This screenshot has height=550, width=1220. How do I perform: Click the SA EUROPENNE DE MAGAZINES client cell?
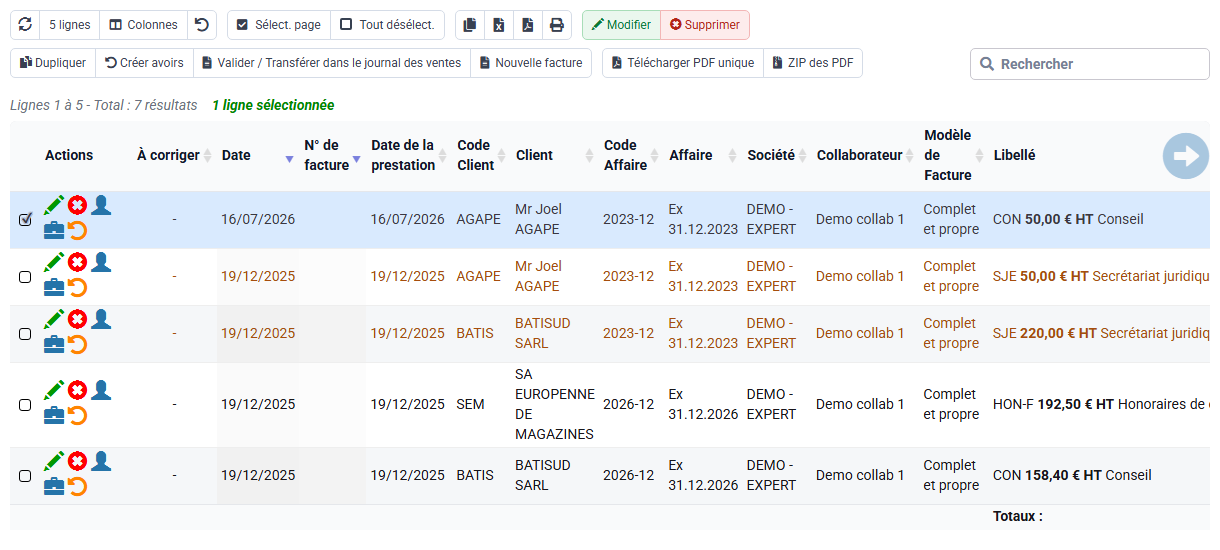point(554,405)
